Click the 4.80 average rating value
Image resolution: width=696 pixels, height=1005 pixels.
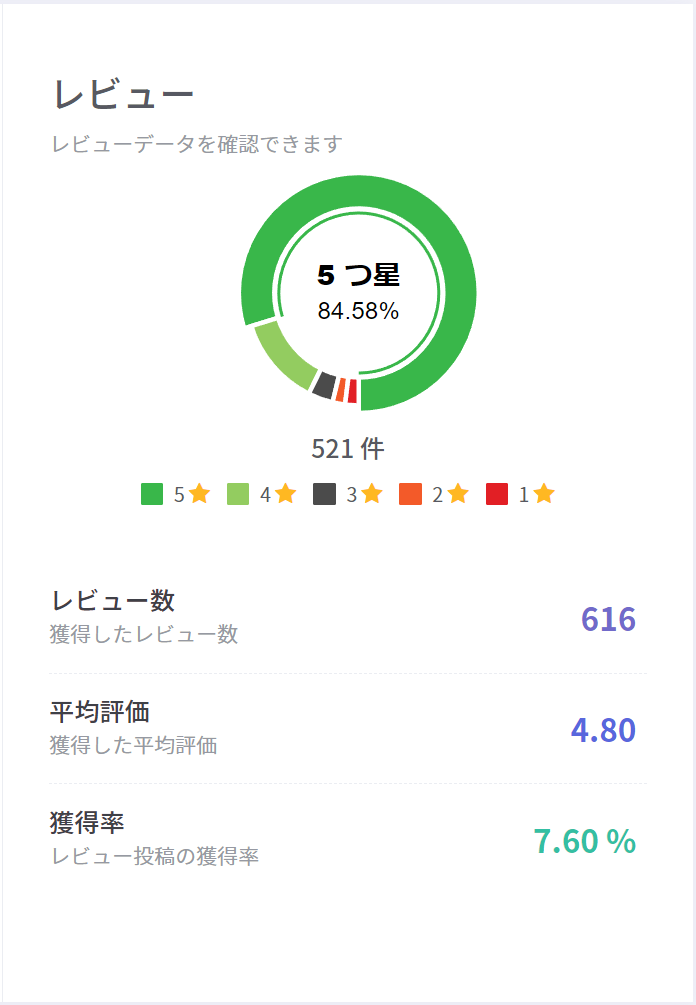pos(603,730)
